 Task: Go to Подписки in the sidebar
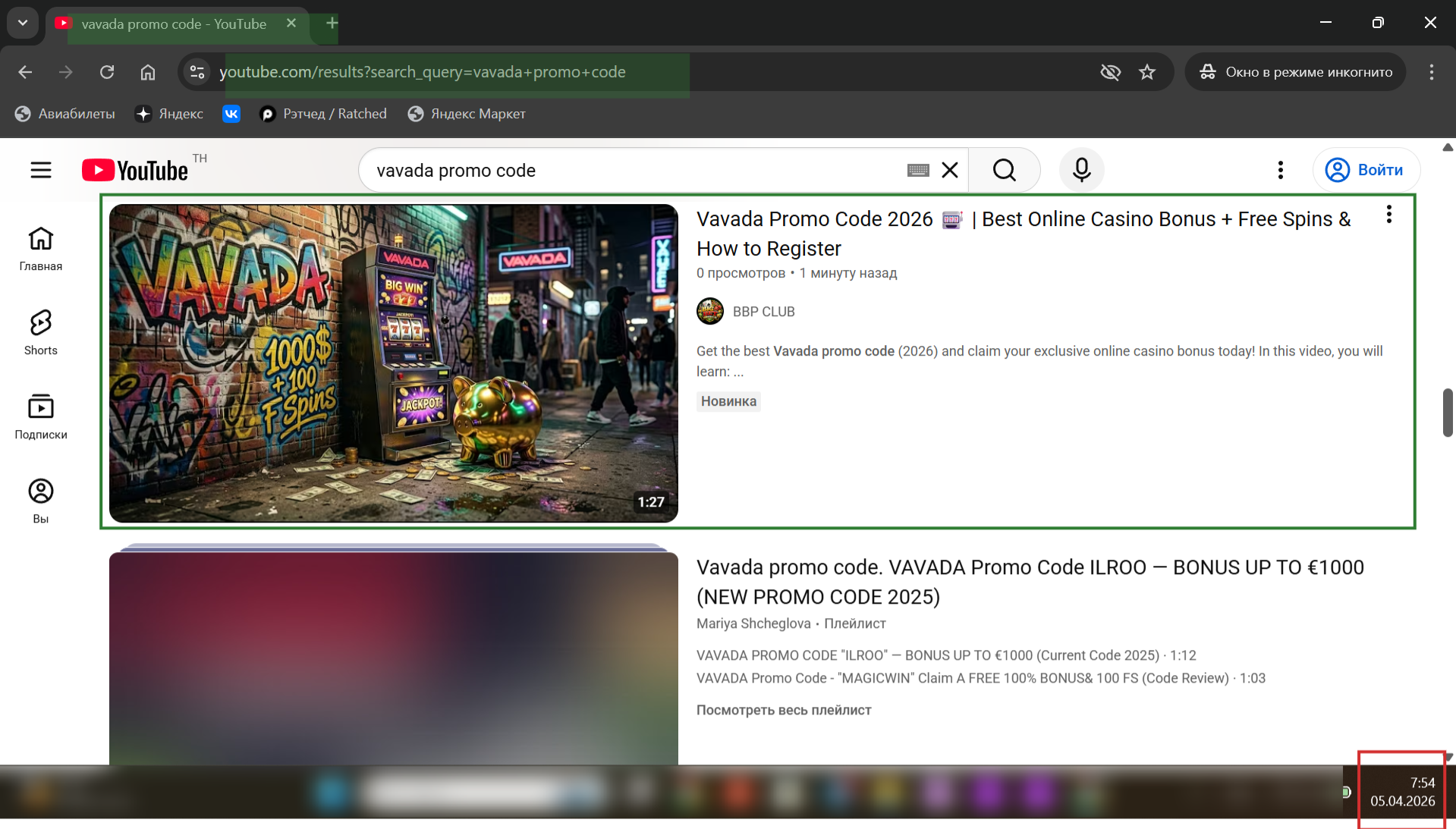[x=41, y=416]
